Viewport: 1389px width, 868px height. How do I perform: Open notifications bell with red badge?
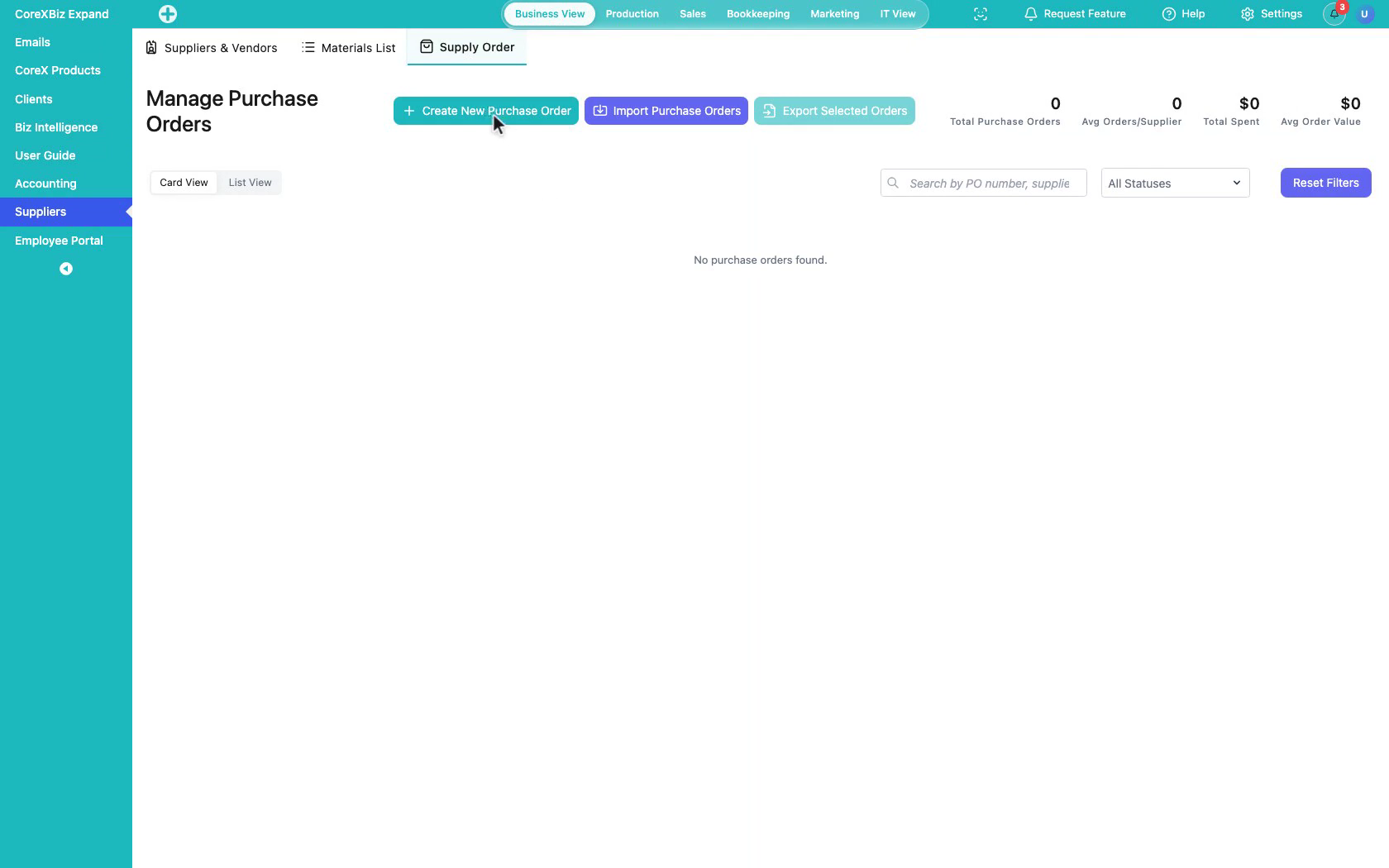tap(1334, 14)
